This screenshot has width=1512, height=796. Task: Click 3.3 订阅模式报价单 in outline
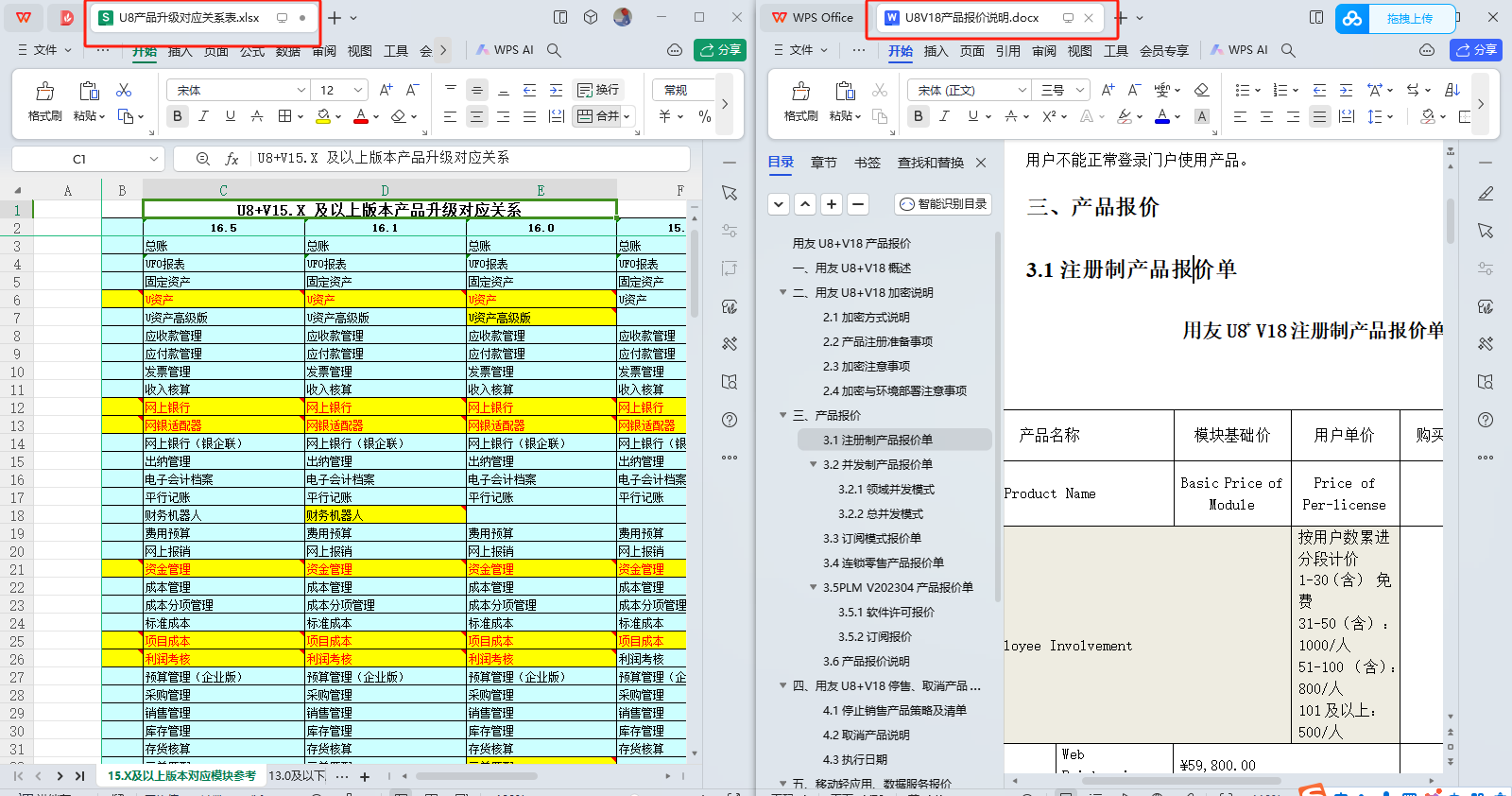pyautogui.click(x=871, y=538)
